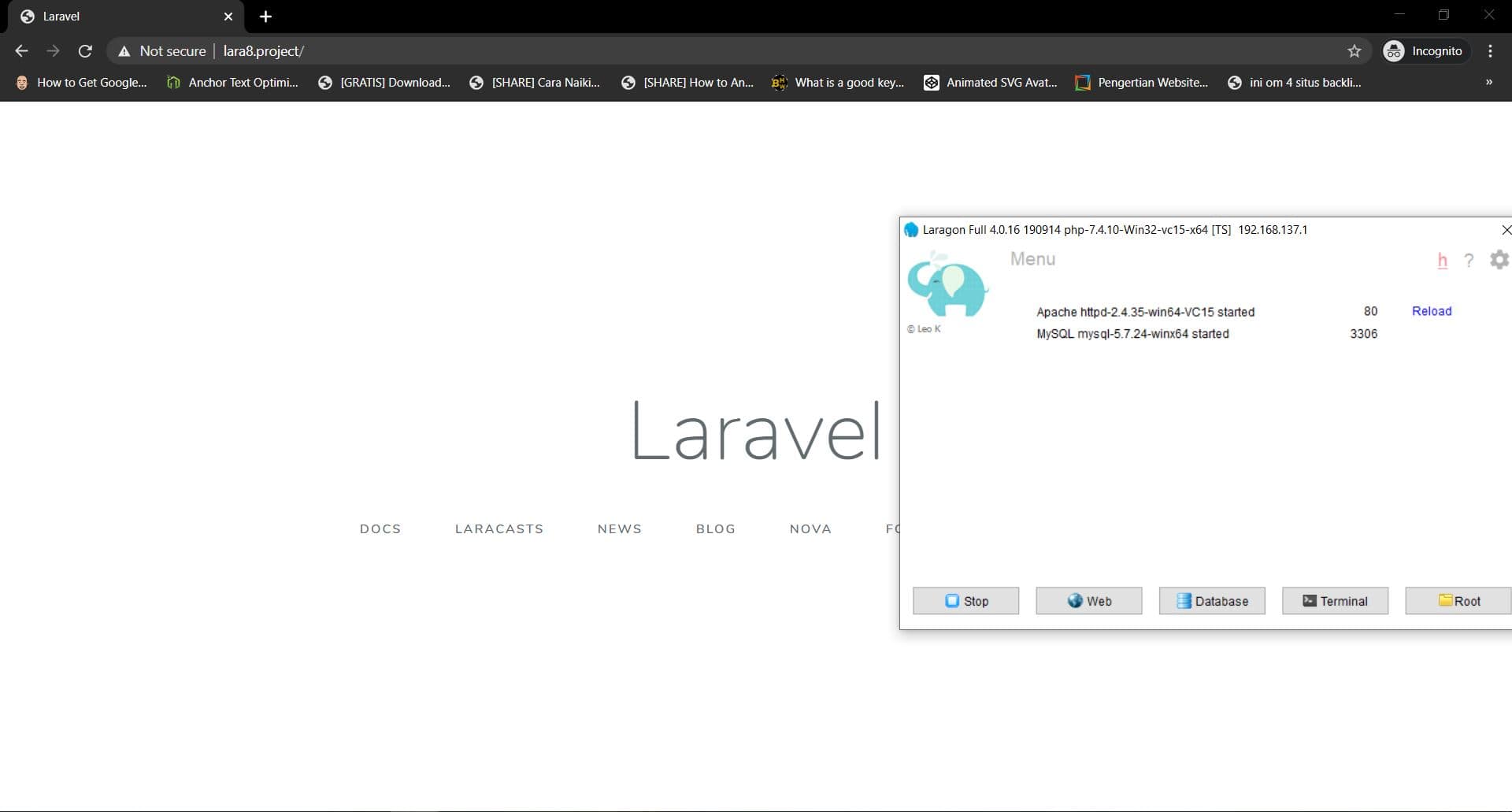Screen dimensions: 1512x812
Task: Click the Laragon title bar icon
Action: (911, 230)
